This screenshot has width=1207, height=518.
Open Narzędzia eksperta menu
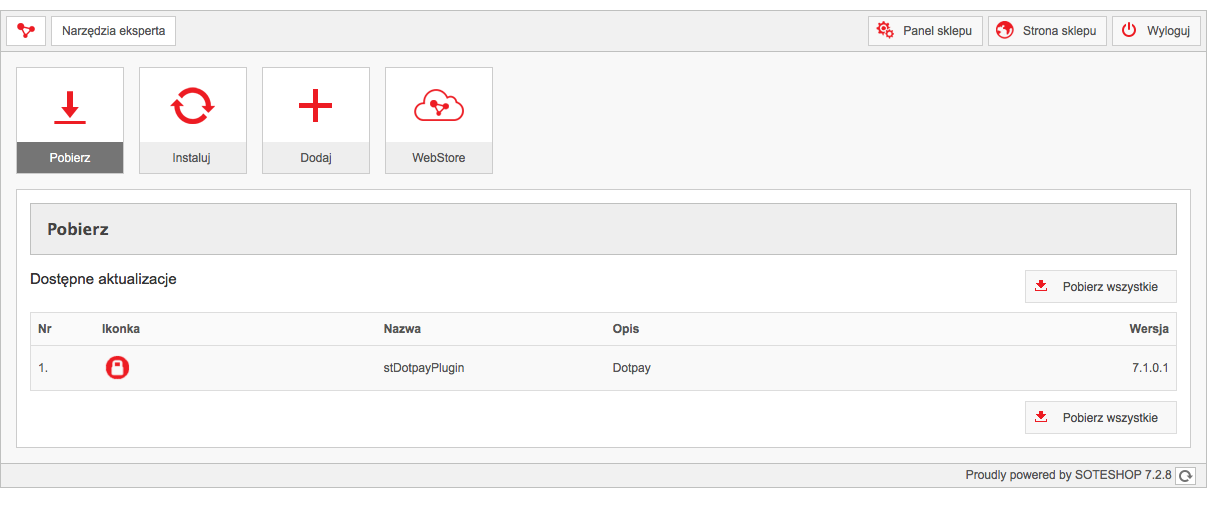(113, 31)
